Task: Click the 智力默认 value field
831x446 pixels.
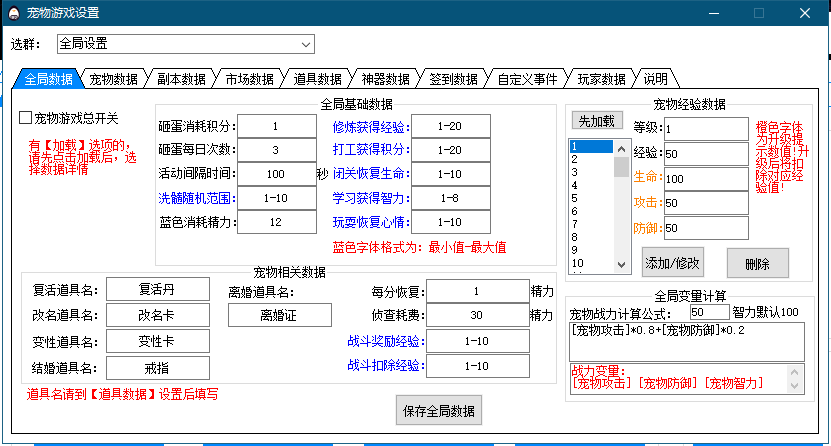Action: tap(710, 313)
